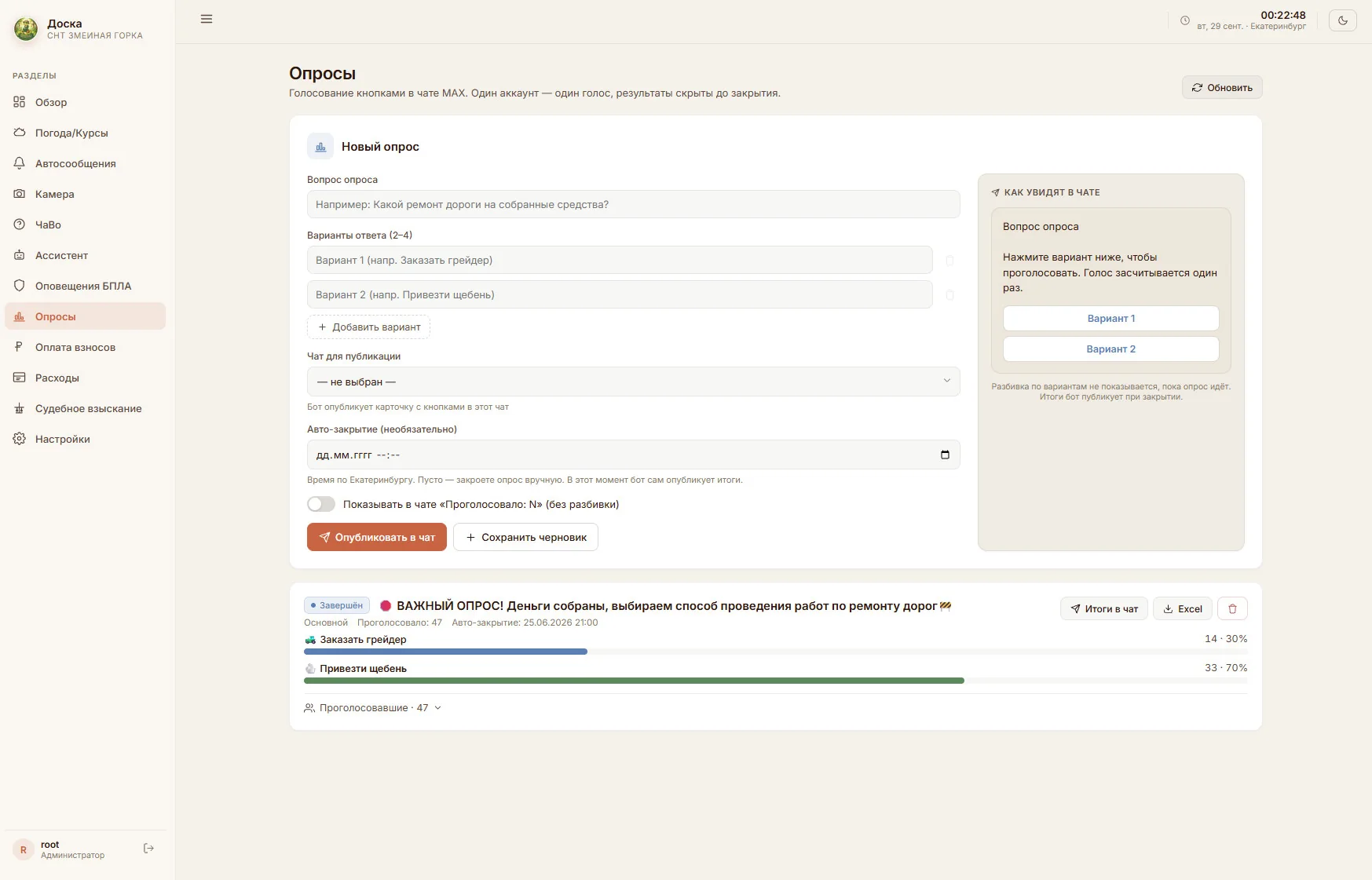Remove answer option 2 via its trash icon
Screen dimensions: 1372x880
click(949, 295)
